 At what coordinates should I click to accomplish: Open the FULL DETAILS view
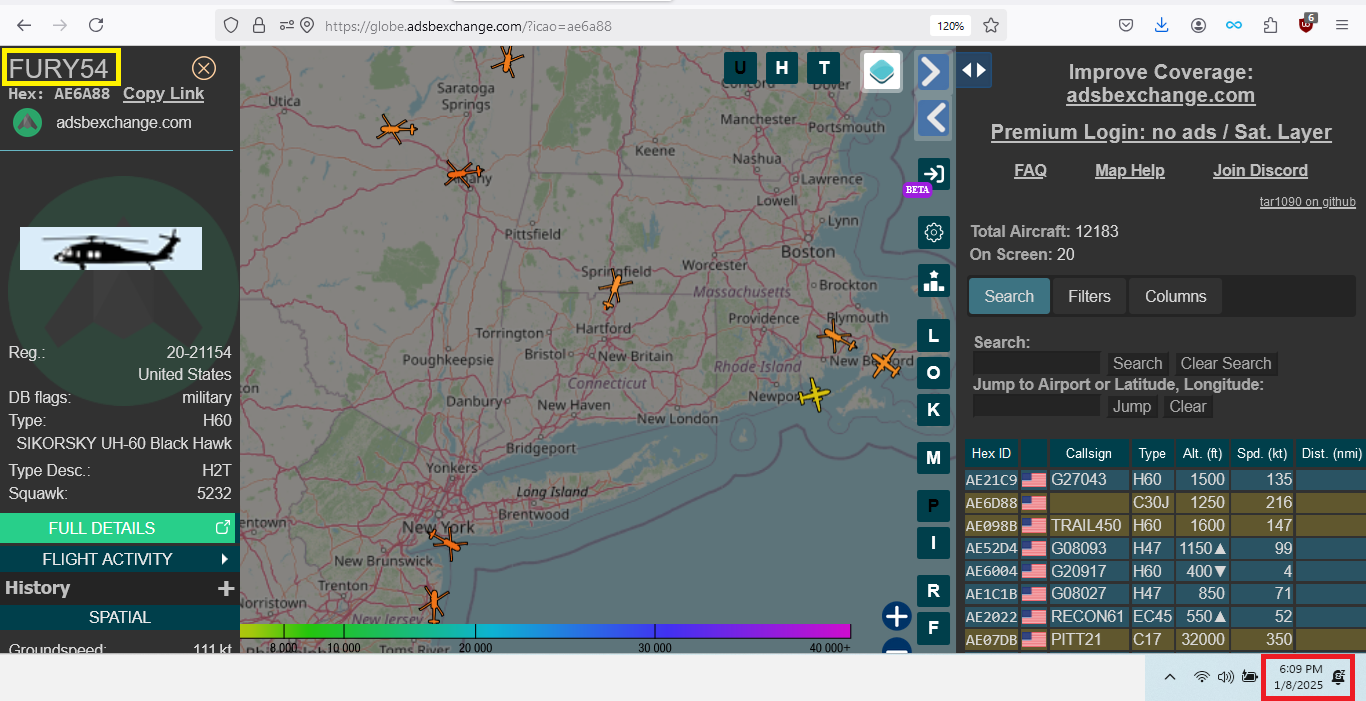tap(118, 528)
